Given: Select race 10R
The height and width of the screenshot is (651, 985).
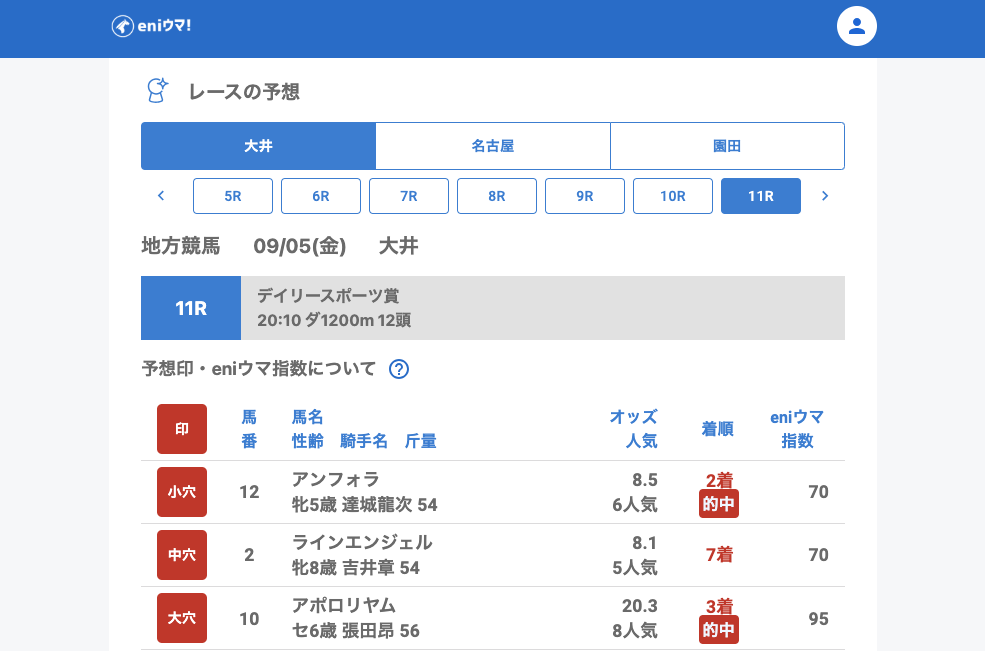Looking at the screenshot, I should (x=673, y=196).
